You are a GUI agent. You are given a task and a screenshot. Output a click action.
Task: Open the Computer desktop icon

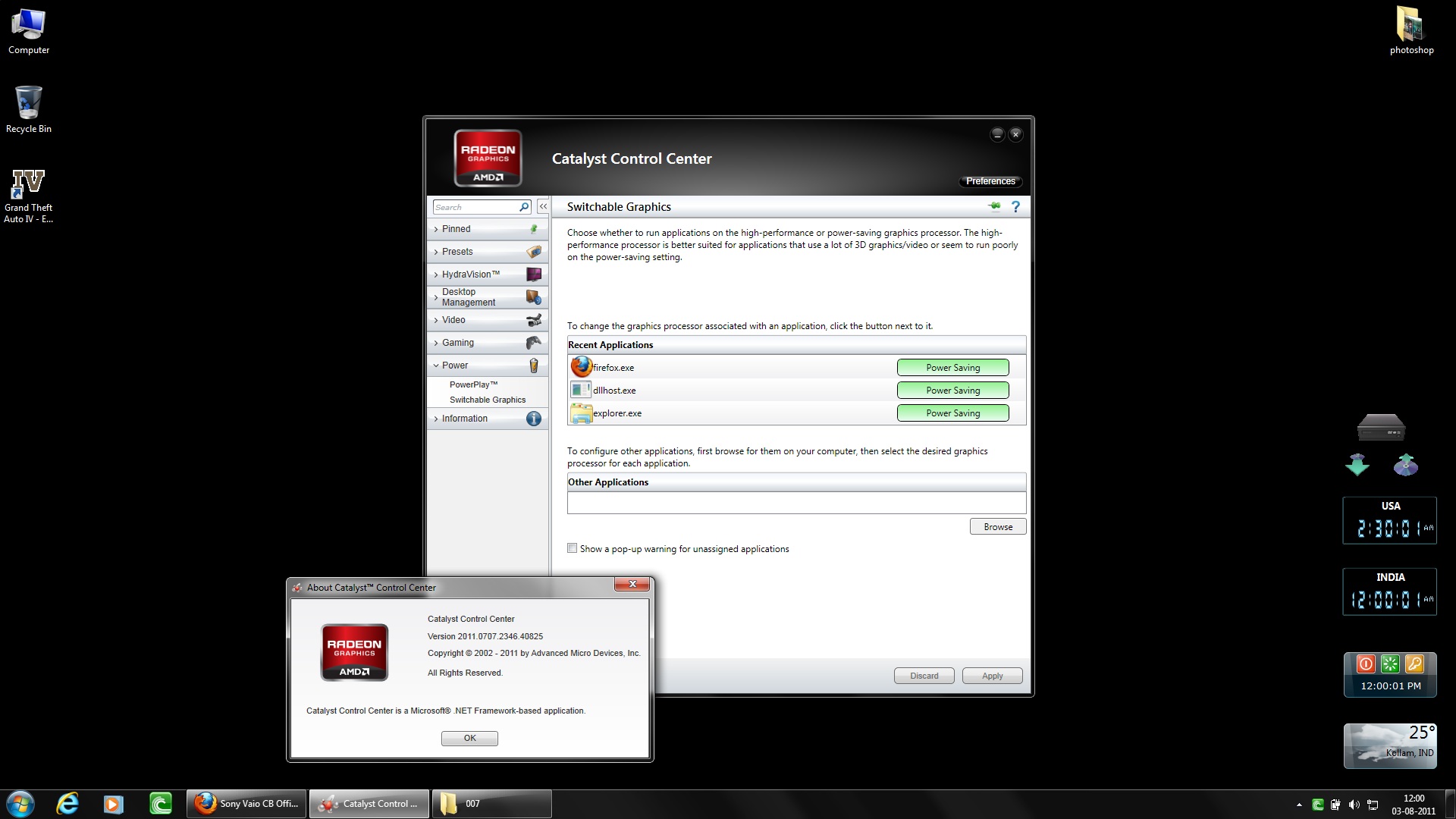[x=29, y=32]
